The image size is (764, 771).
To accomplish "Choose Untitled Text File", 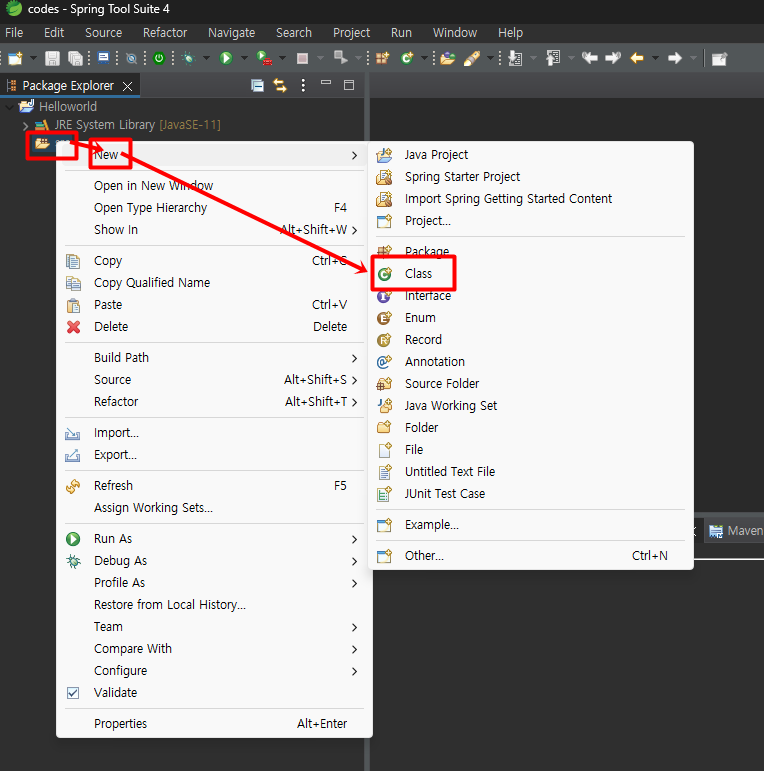I will [531, 472].
